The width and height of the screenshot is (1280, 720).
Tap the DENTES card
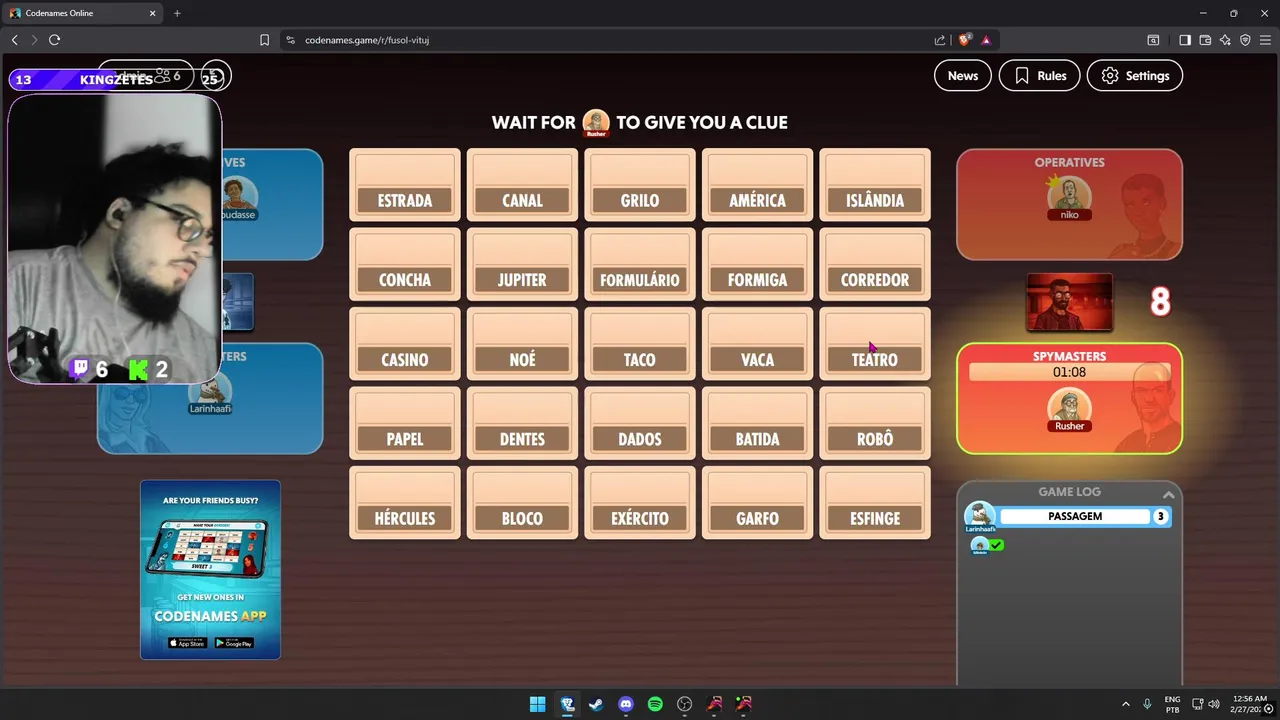point(522,424)
